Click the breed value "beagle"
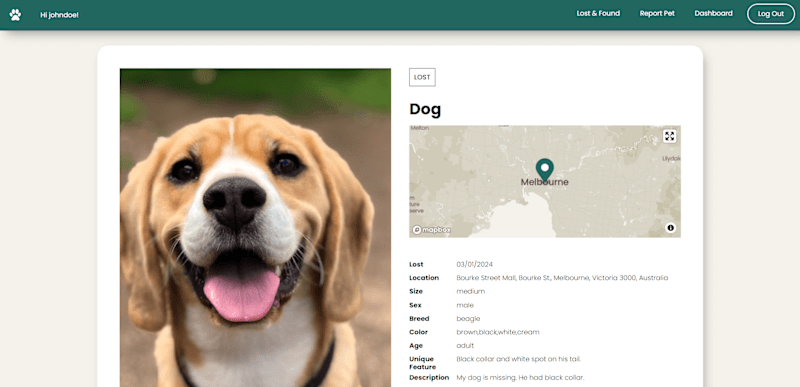This screenshot has width=800, height=387. 468,319
